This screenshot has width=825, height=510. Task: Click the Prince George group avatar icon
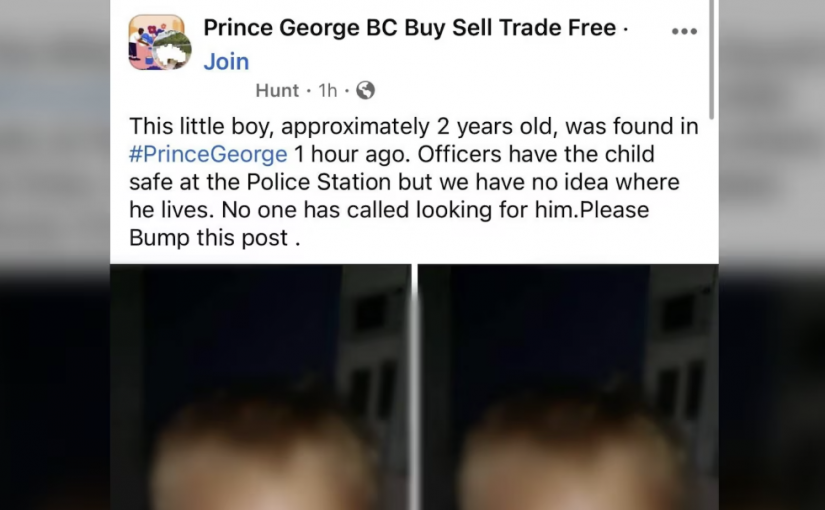pos(158,42)
